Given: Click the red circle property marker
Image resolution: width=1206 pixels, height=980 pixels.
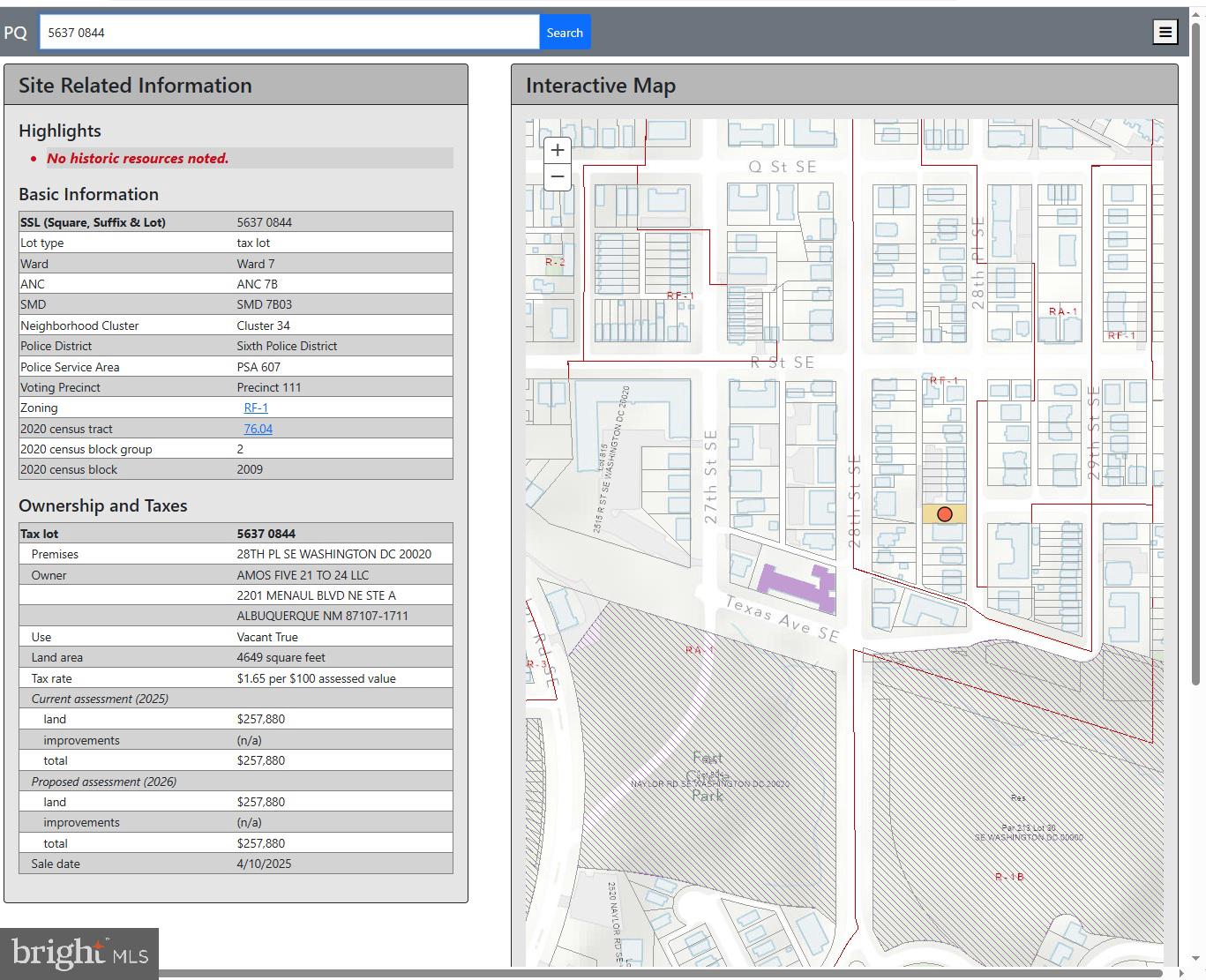Looking at the screenshot, I should (944, 514).
